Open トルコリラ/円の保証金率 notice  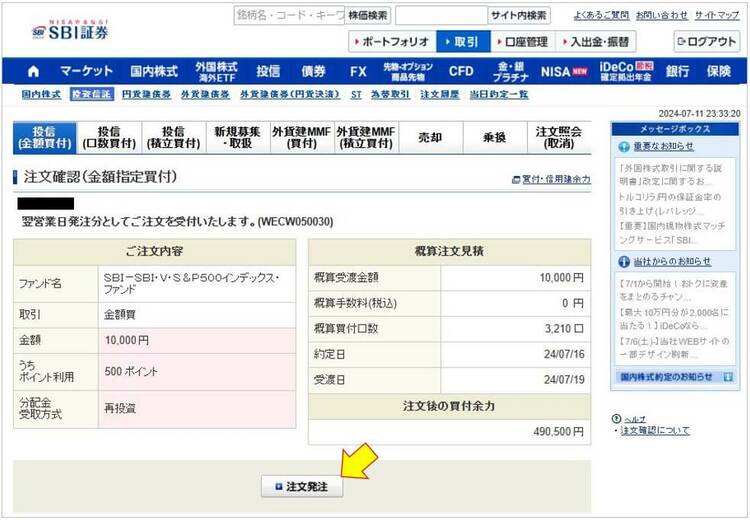tap(670, 204)
